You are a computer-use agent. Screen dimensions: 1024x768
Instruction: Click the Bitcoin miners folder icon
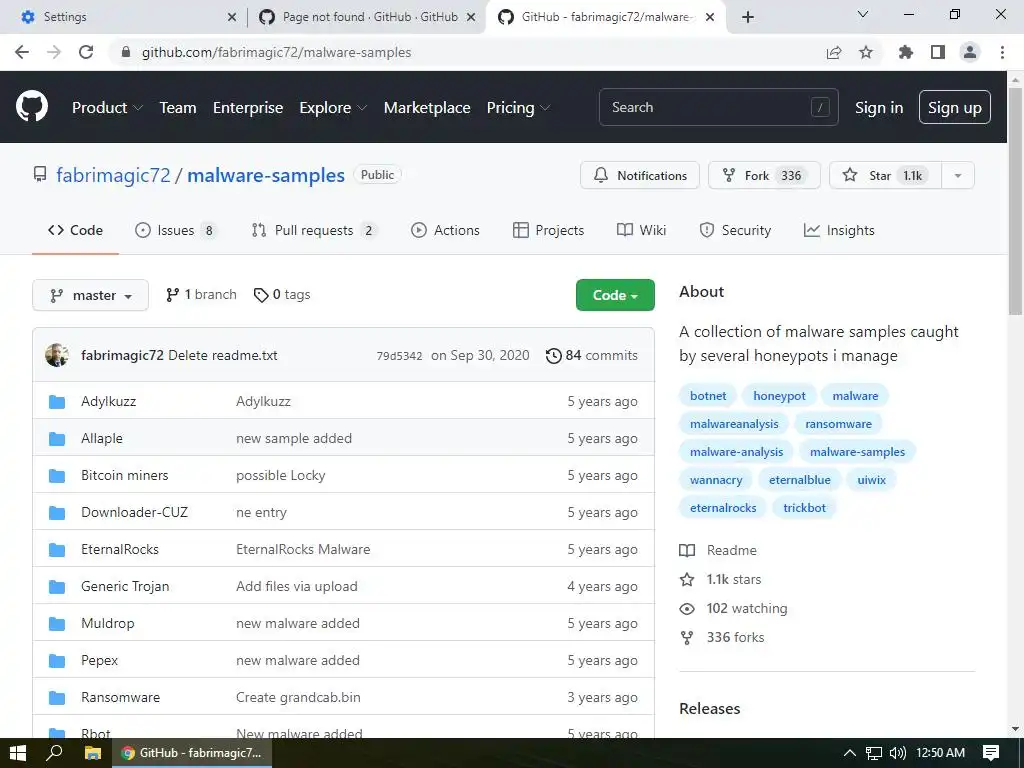pos(57,475)
